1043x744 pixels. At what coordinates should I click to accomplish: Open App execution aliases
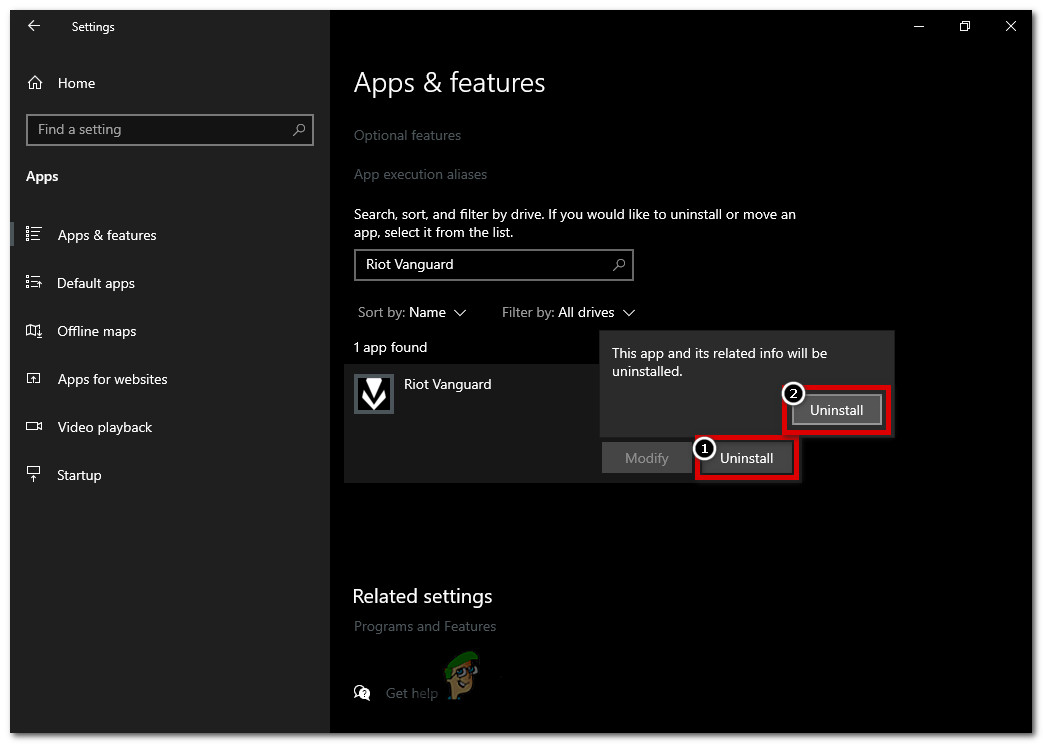point(420,174)
